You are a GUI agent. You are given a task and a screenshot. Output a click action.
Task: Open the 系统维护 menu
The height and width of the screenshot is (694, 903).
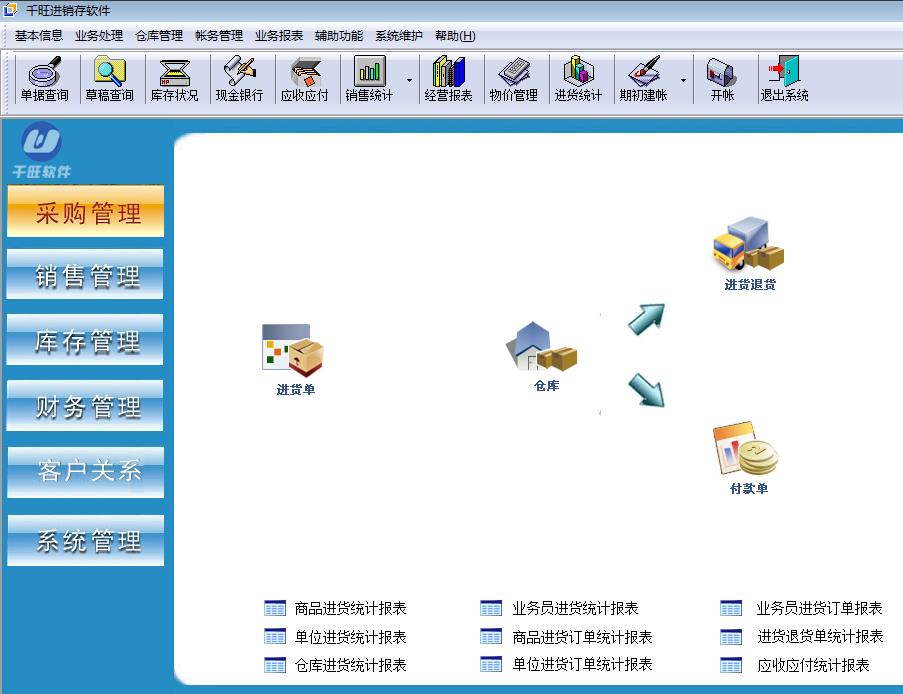398,35
